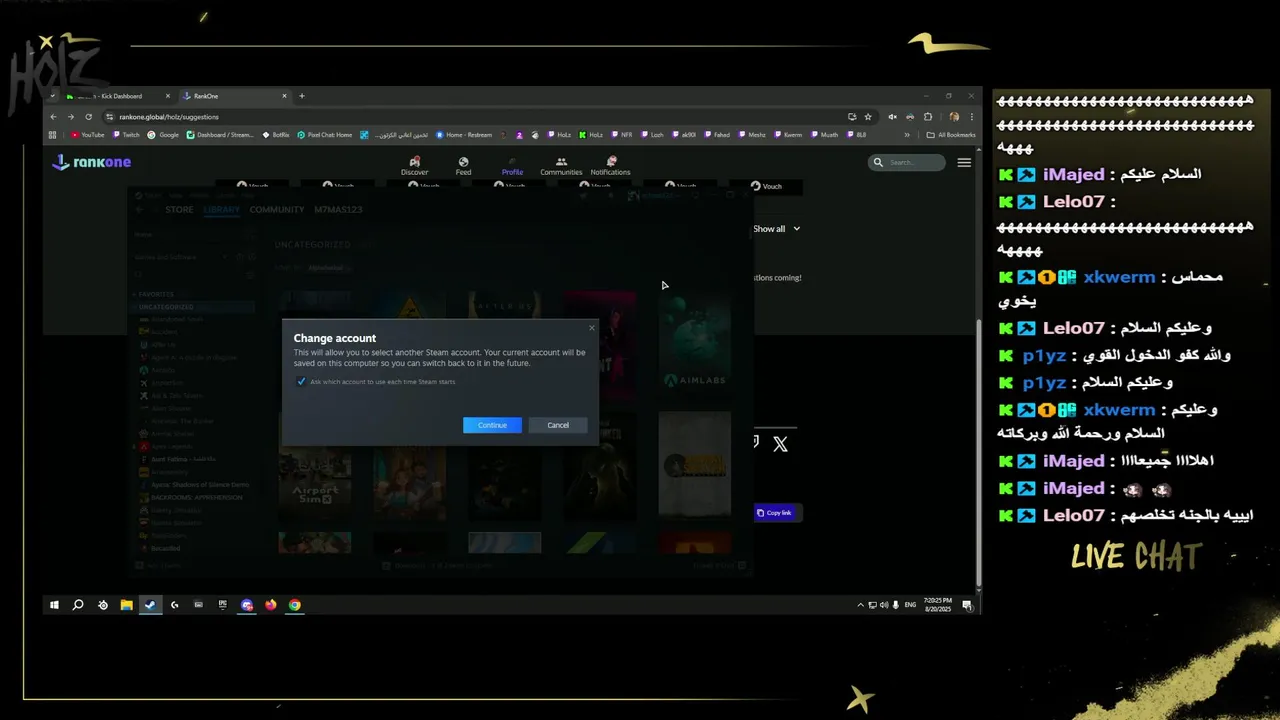Open the Windows notification center

[x=969, y=605]
